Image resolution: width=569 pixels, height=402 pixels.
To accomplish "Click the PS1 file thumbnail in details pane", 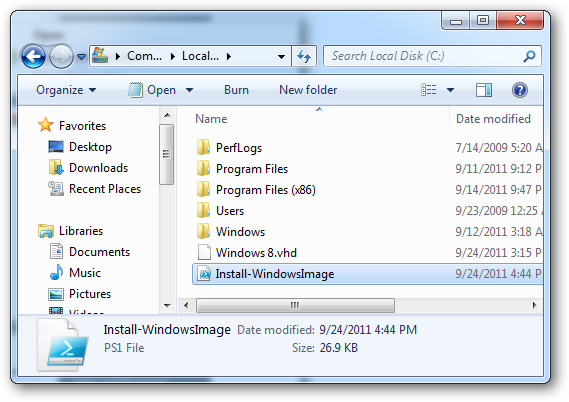I will click(64, 345).
